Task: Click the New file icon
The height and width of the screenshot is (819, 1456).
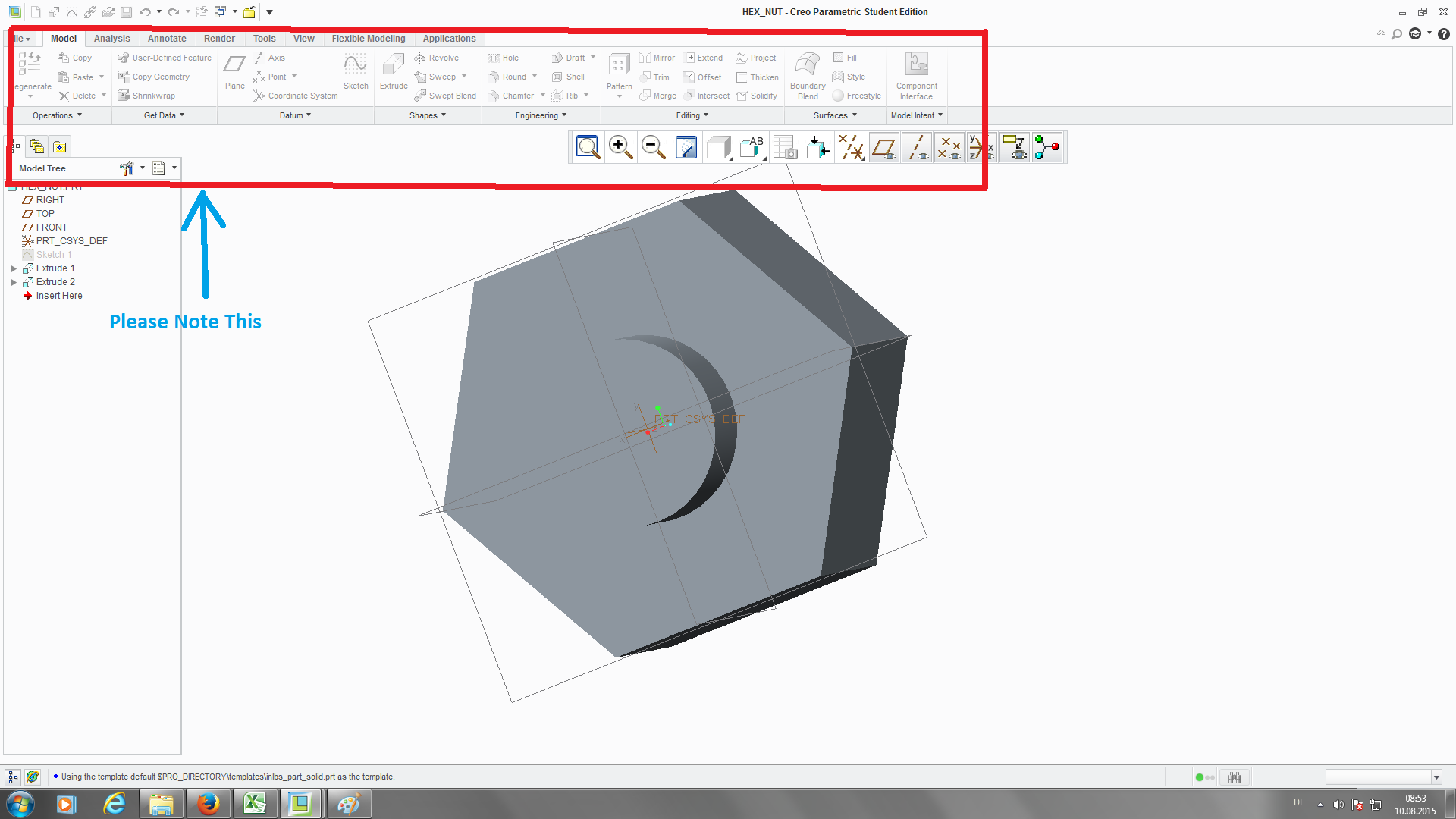Action: 36,12
